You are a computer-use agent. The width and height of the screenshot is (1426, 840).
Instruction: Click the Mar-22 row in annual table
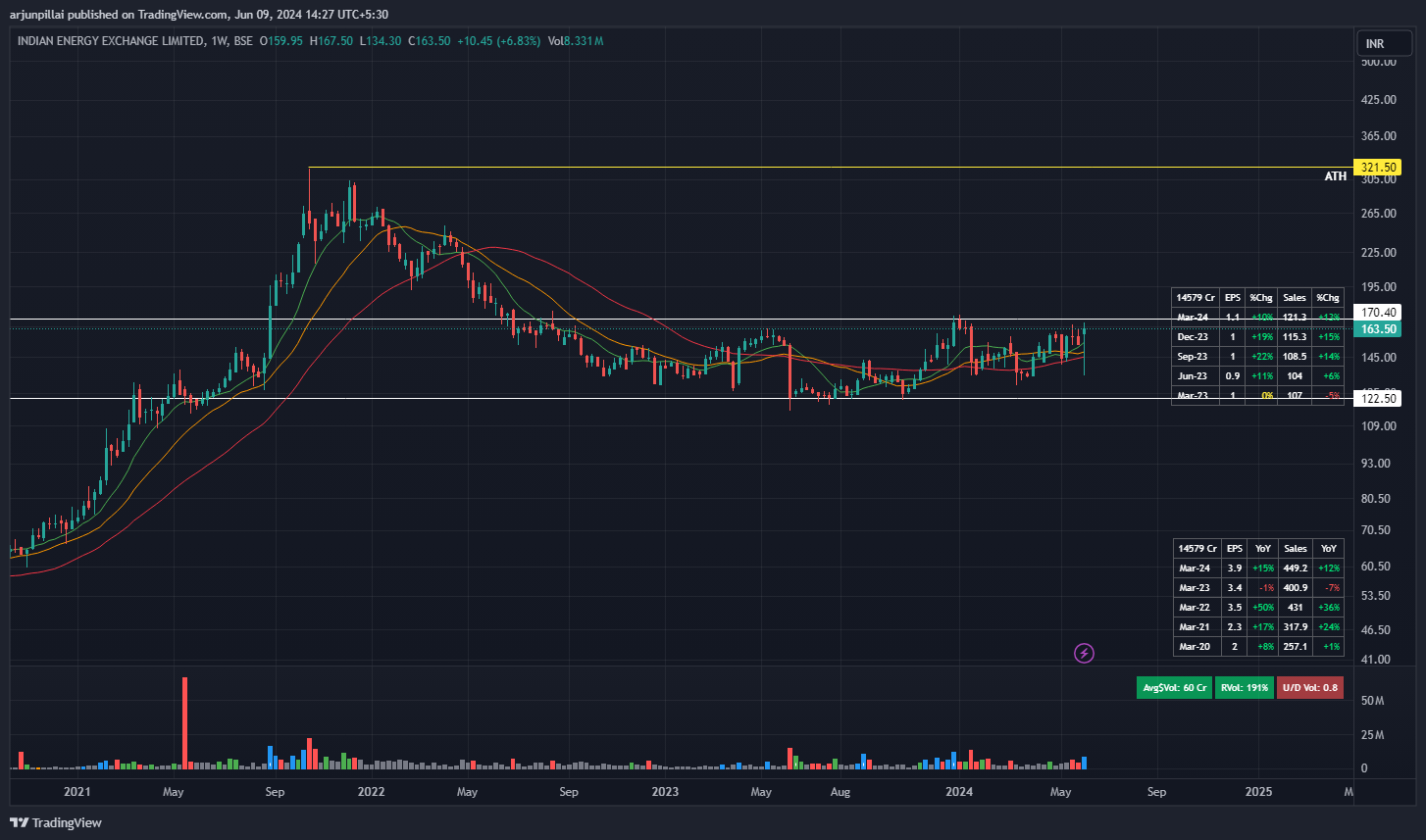[x=1258, y=608]
